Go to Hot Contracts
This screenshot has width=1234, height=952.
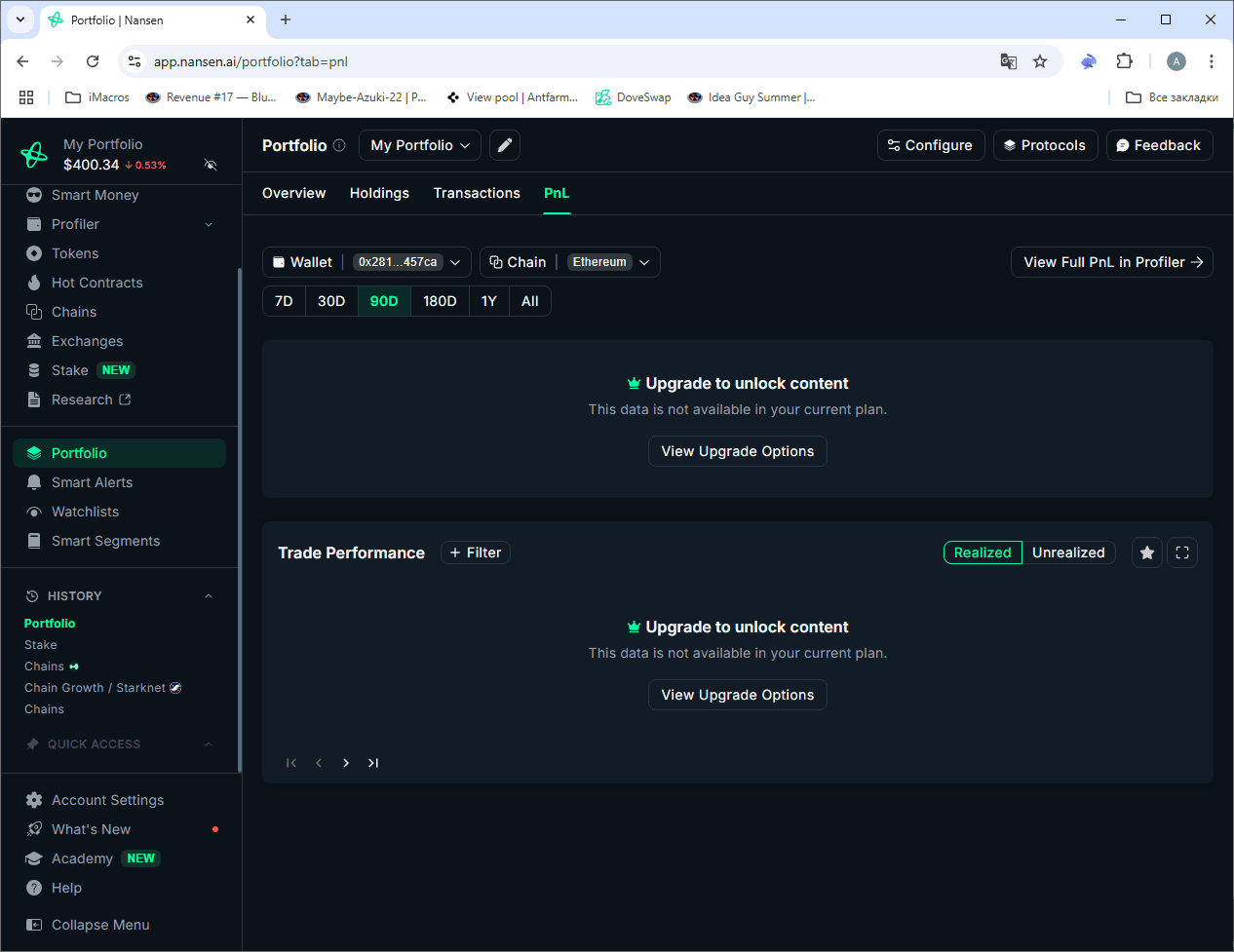coord(96,283)
